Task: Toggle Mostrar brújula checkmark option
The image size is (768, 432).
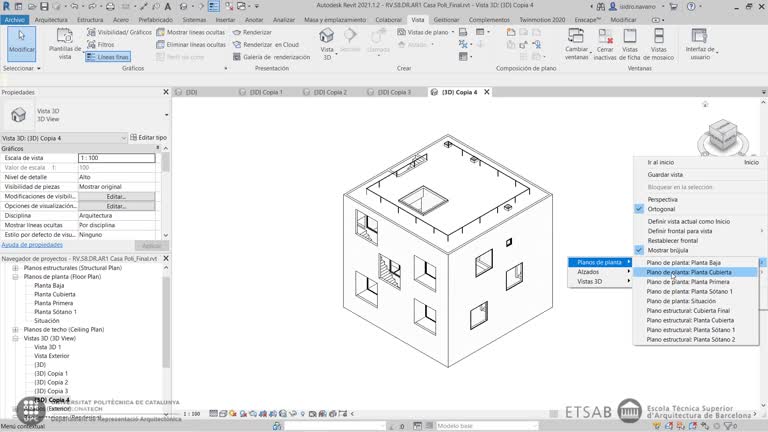Action: coord(672,250)
